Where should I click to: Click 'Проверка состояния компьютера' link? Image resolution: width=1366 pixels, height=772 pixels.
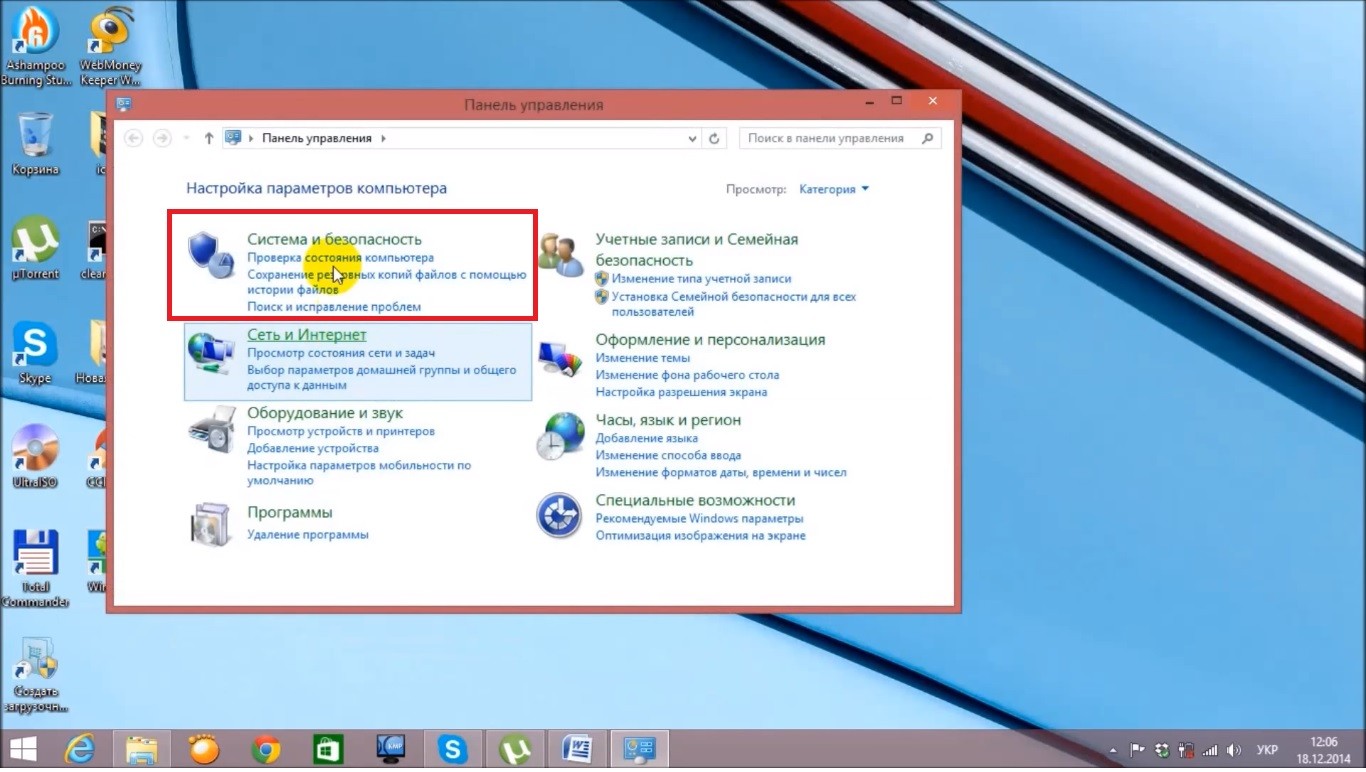(x=340, y=258)
